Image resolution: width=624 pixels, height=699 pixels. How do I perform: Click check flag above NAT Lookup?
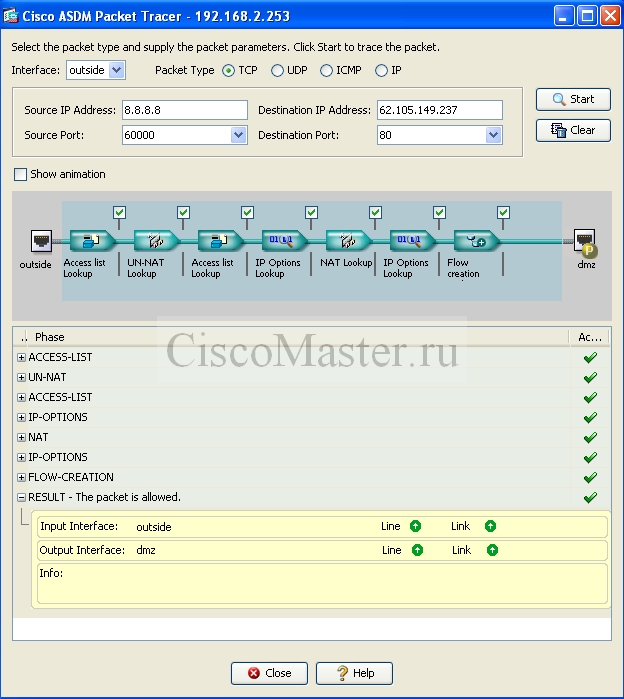tap(375, 212)
